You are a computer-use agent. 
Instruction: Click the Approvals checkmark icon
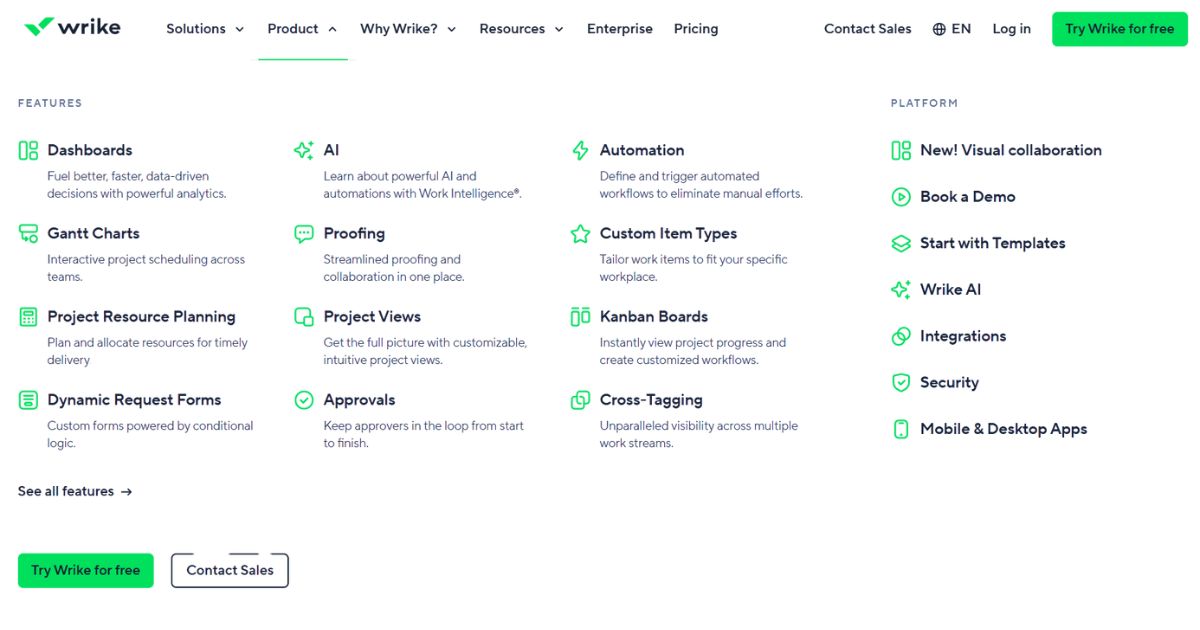click(x=304, y=400)
